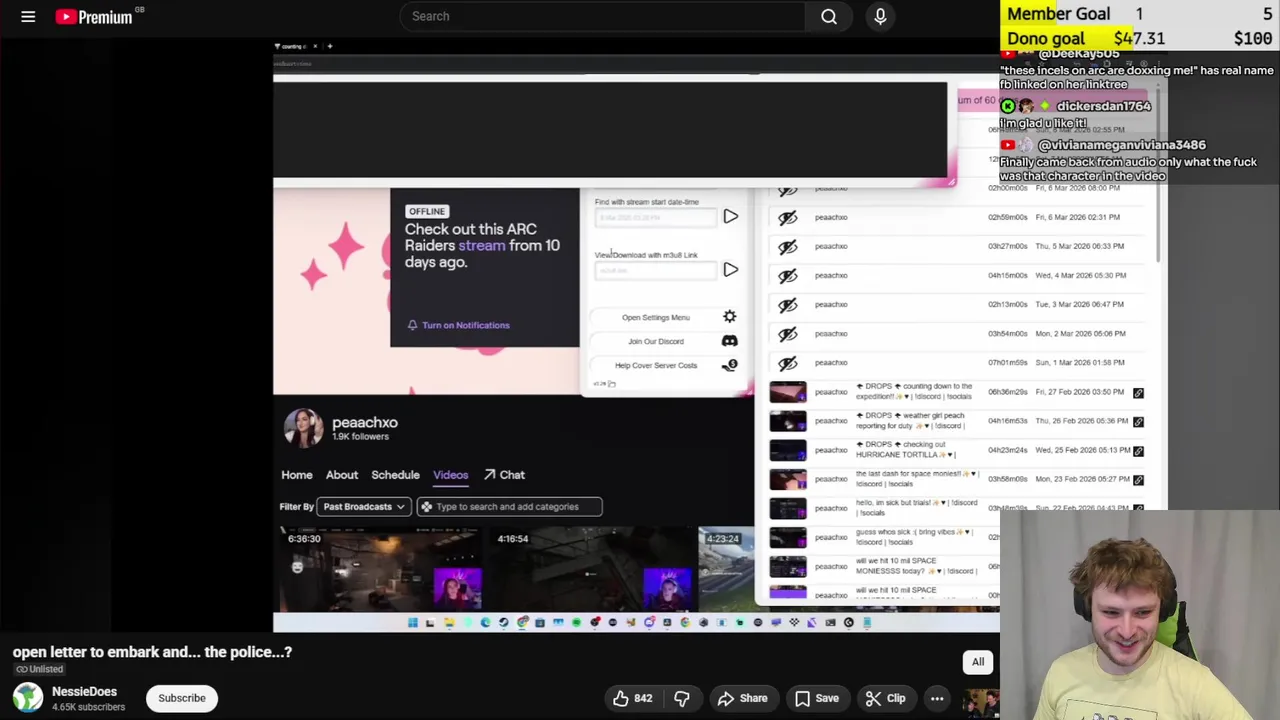Screen dimensions: 1280x720
Task: Focus the m3u8 link input field
Action: 656,270
